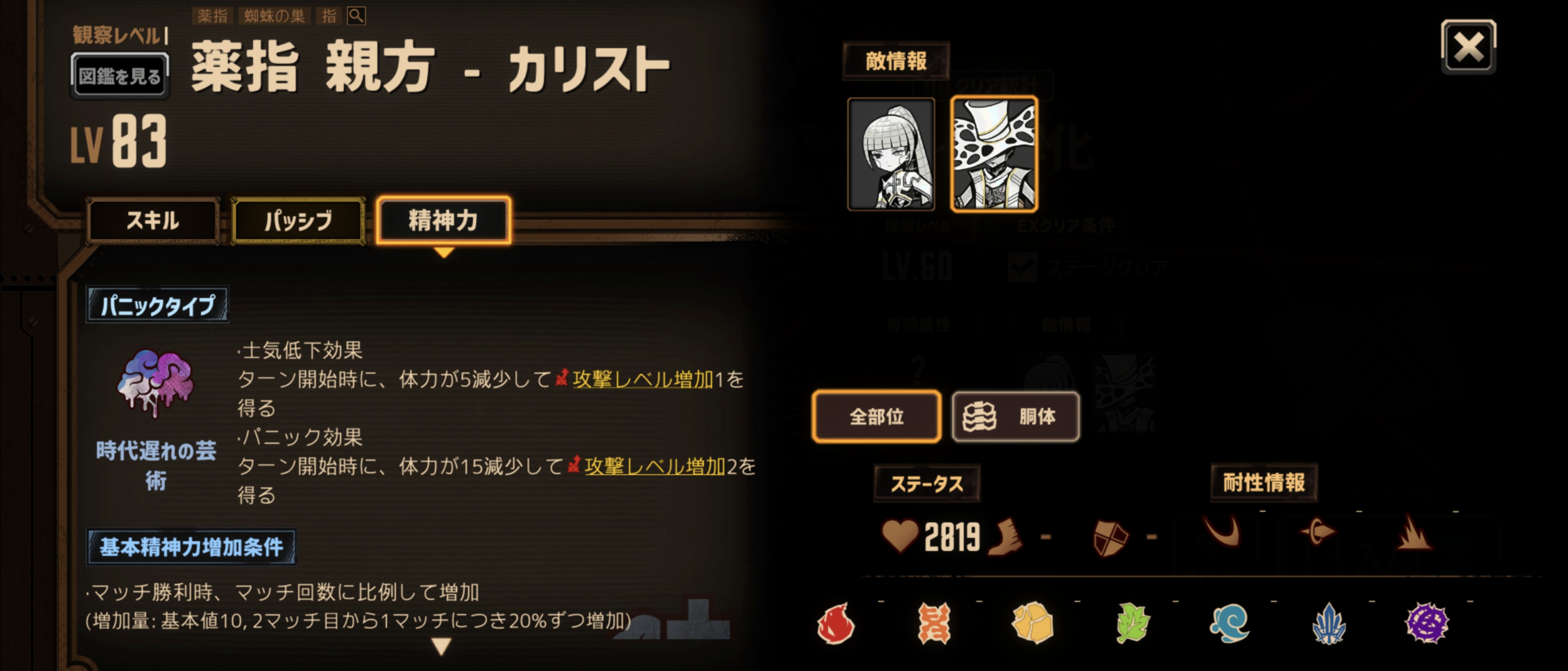Image resolution: width=1568 pixels, height=671 pixels.
Task: Switch to the パッシブ tab
Action: pos(298,221)
